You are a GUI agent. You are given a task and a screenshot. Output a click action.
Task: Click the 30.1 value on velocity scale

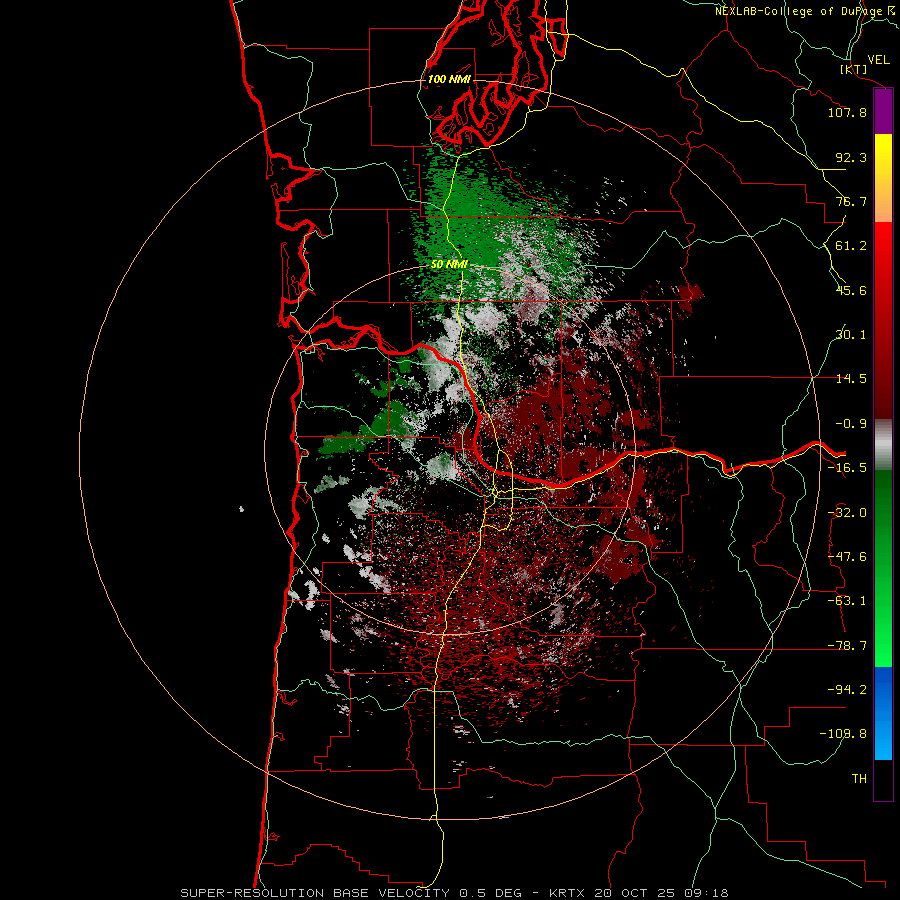coord(851,335)
